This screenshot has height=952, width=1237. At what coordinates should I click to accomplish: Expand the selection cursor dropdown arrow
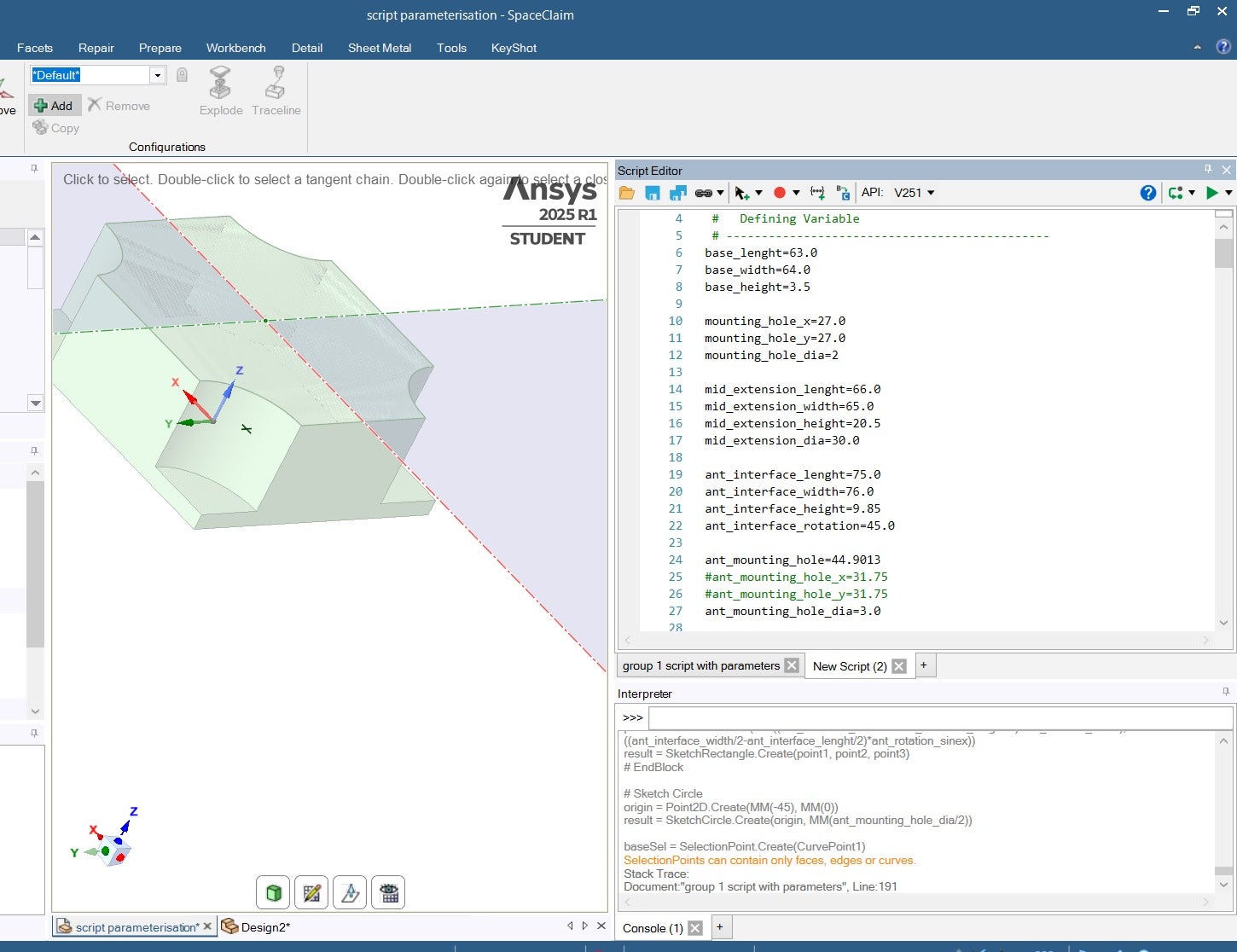pos(758,193)
